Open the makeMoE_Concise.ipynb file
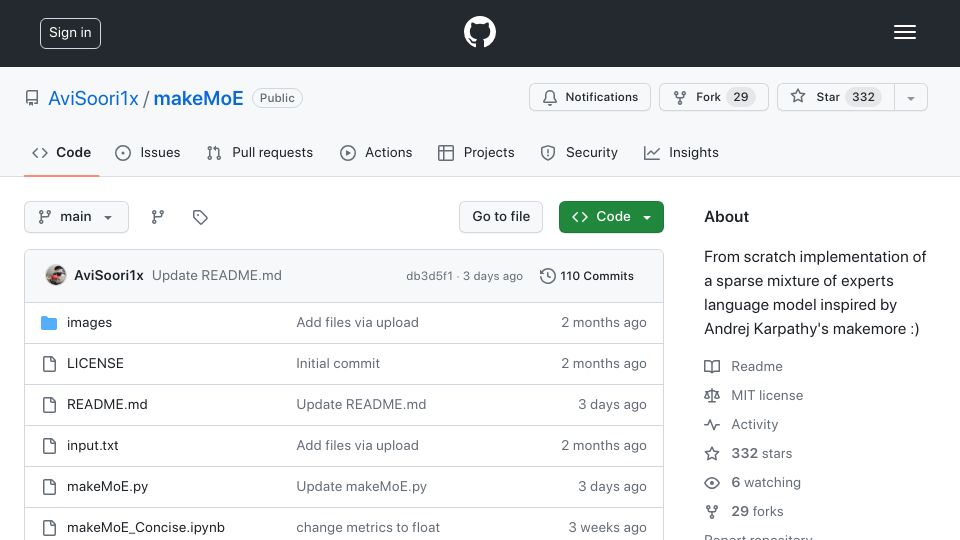This screenshot has height=540, width=960. tap(146, 528)
